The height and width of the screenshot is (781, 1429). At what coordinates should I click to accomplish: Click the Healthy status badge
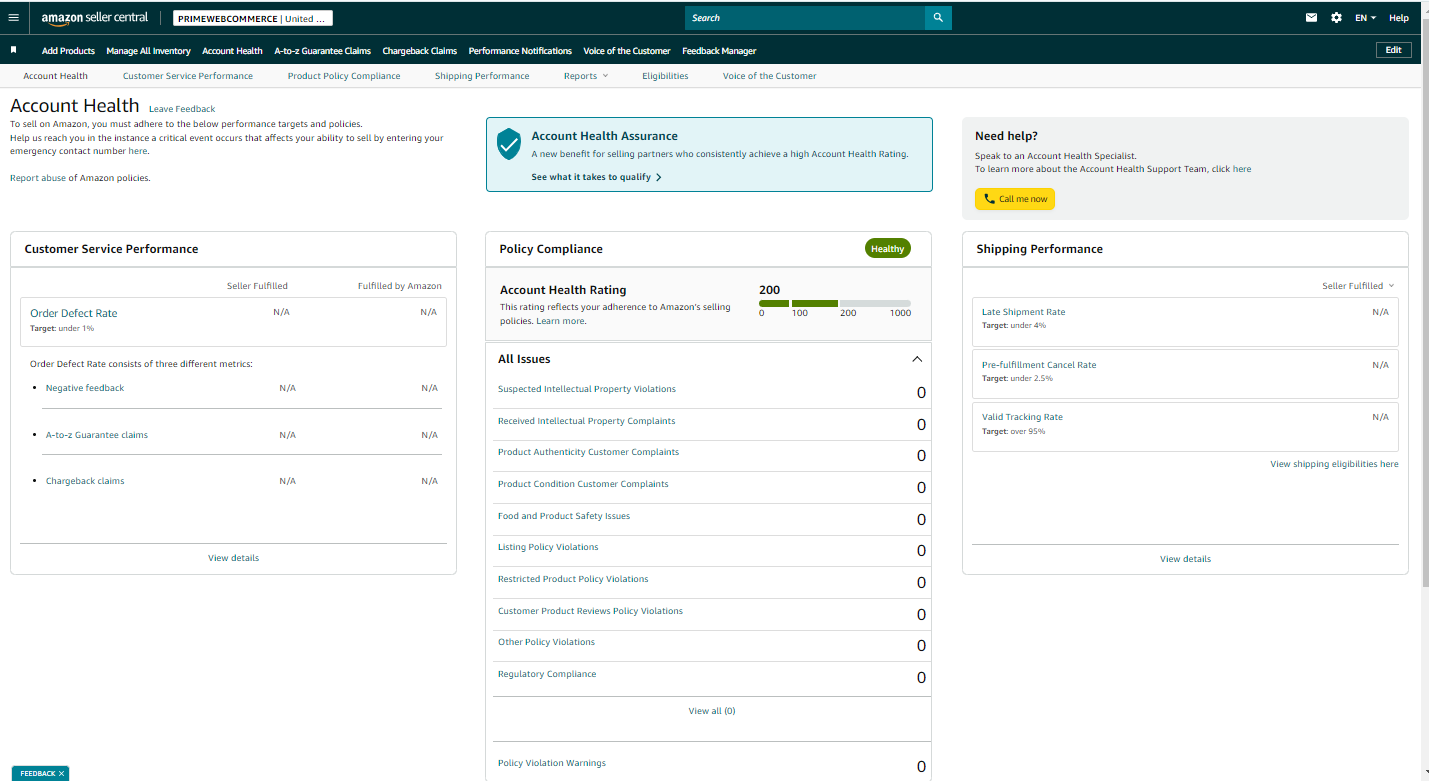click(x=888, y=249)
